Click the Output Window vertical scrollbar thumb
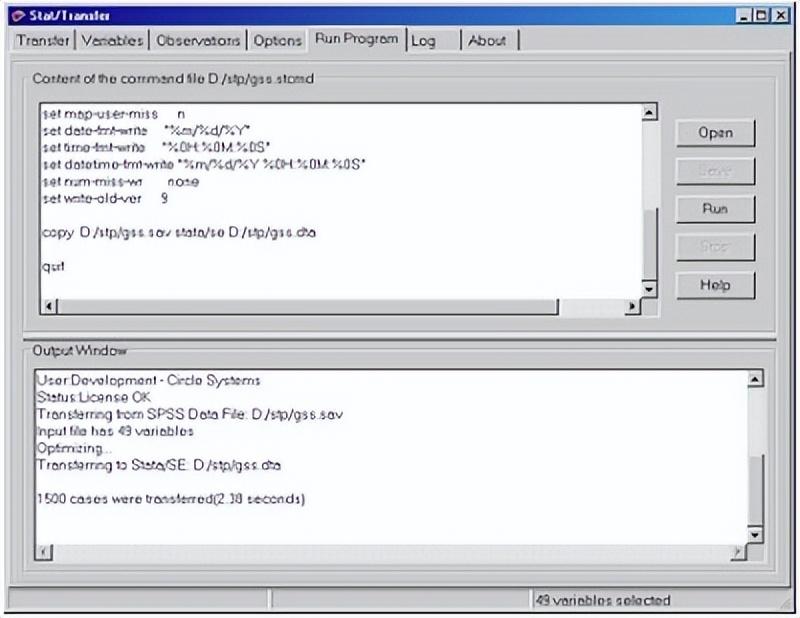This screenshot has width=800, height=618. click(755, 490)
